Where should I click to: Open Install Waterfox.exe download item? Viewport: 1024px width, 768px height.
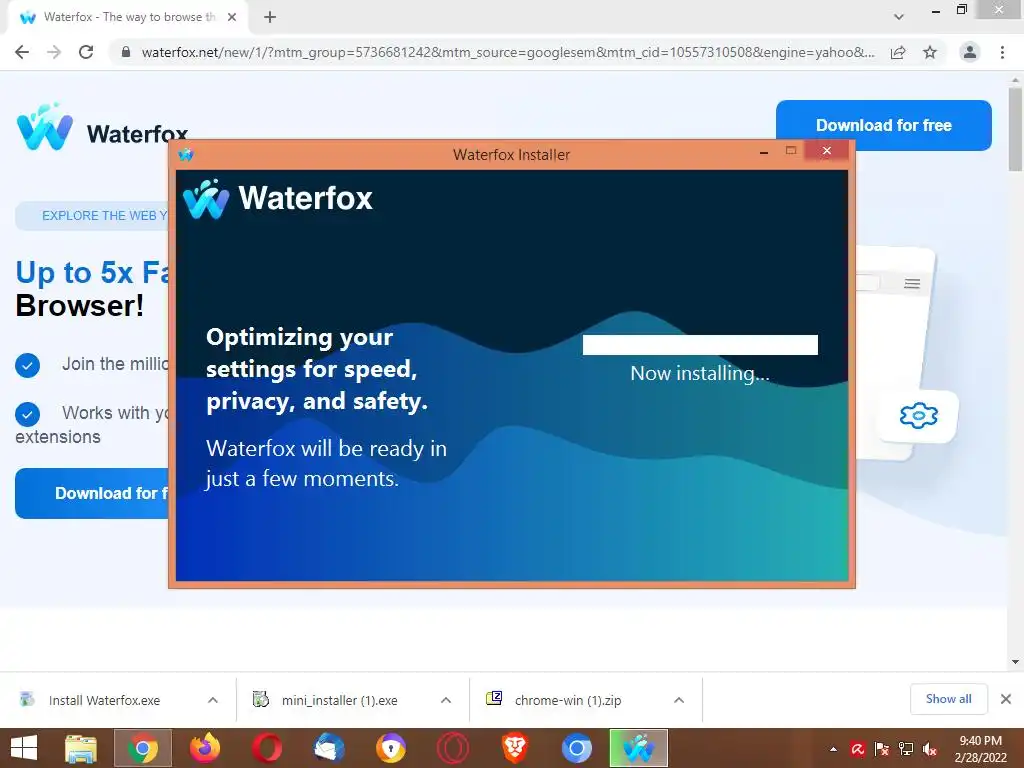pyautogui.click(x=104, y=700)
